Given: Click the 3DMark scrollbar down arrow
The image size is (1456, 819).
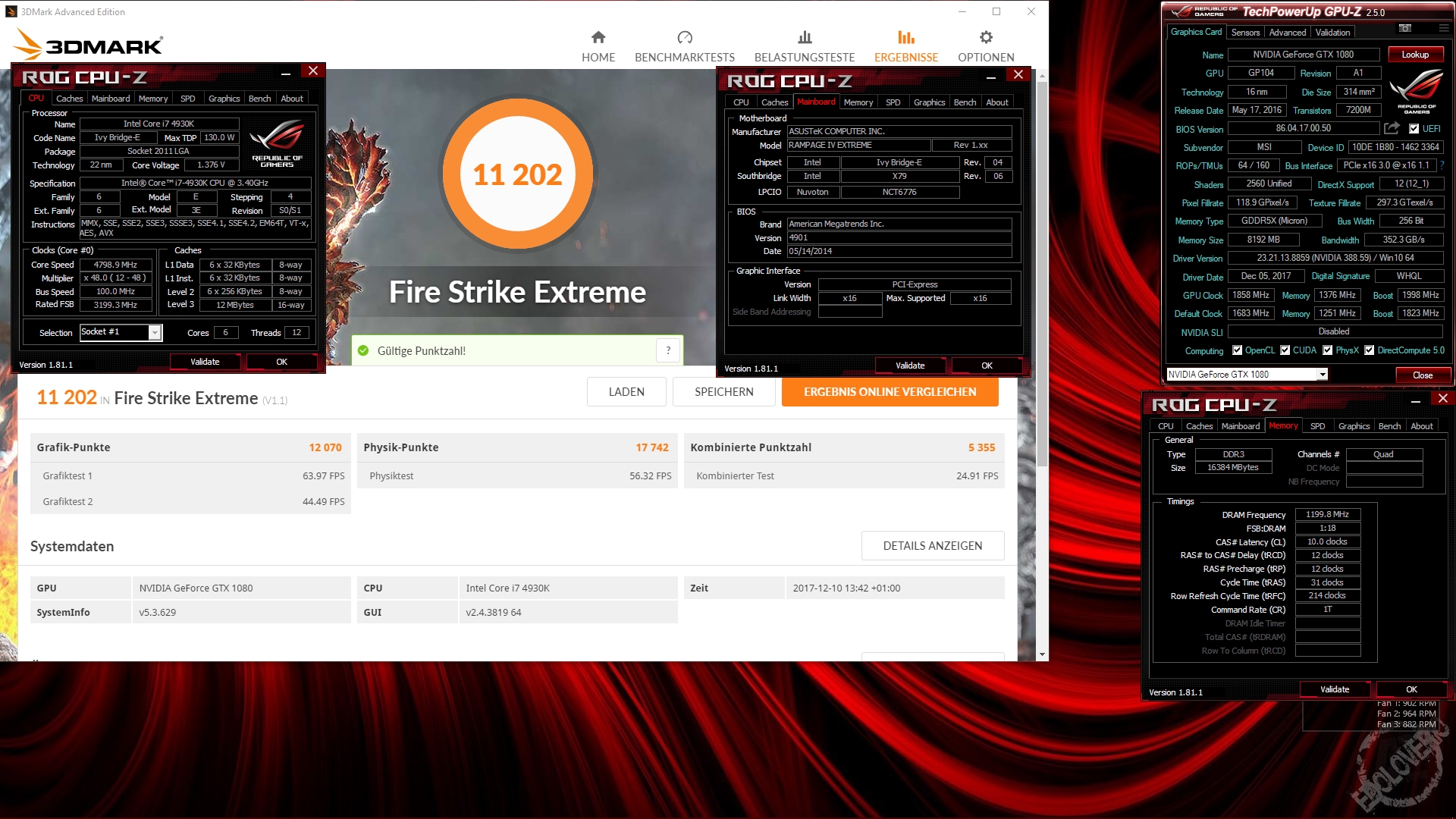Looking at the screenshot, I should (1042, 654).
